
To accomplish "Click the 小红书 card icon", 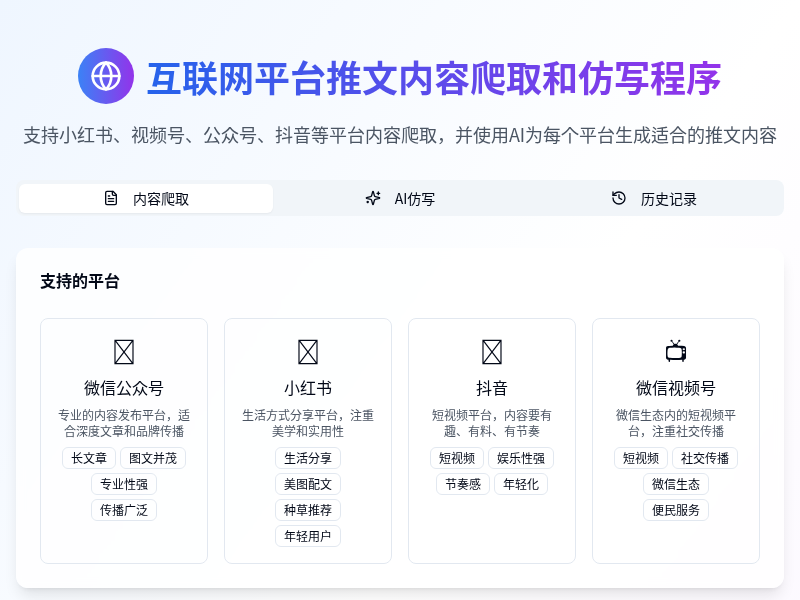I will coord(308,352).
